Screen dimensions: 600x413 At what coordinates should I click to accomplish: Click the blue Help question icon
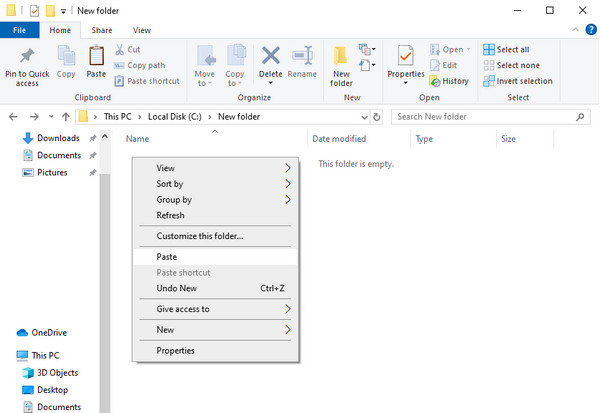(x=591, y=29)
